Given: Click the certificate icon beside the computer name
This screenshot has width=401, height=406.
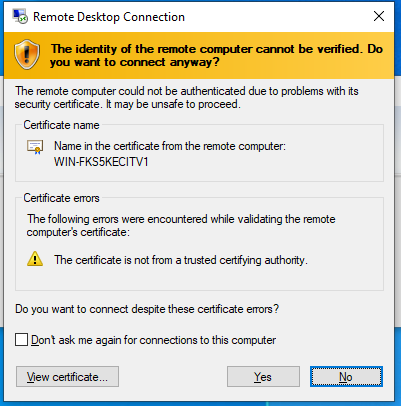Looking at the screenshot, I should coord(35,147).
